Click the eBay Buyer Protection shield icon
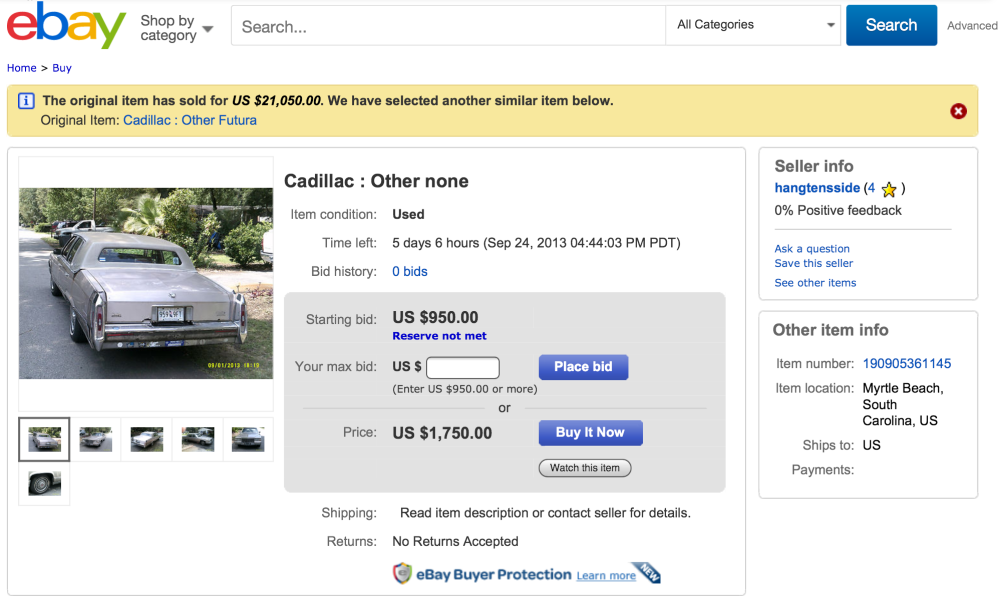Screen dimensions: 1000x601 click(402, 574)
